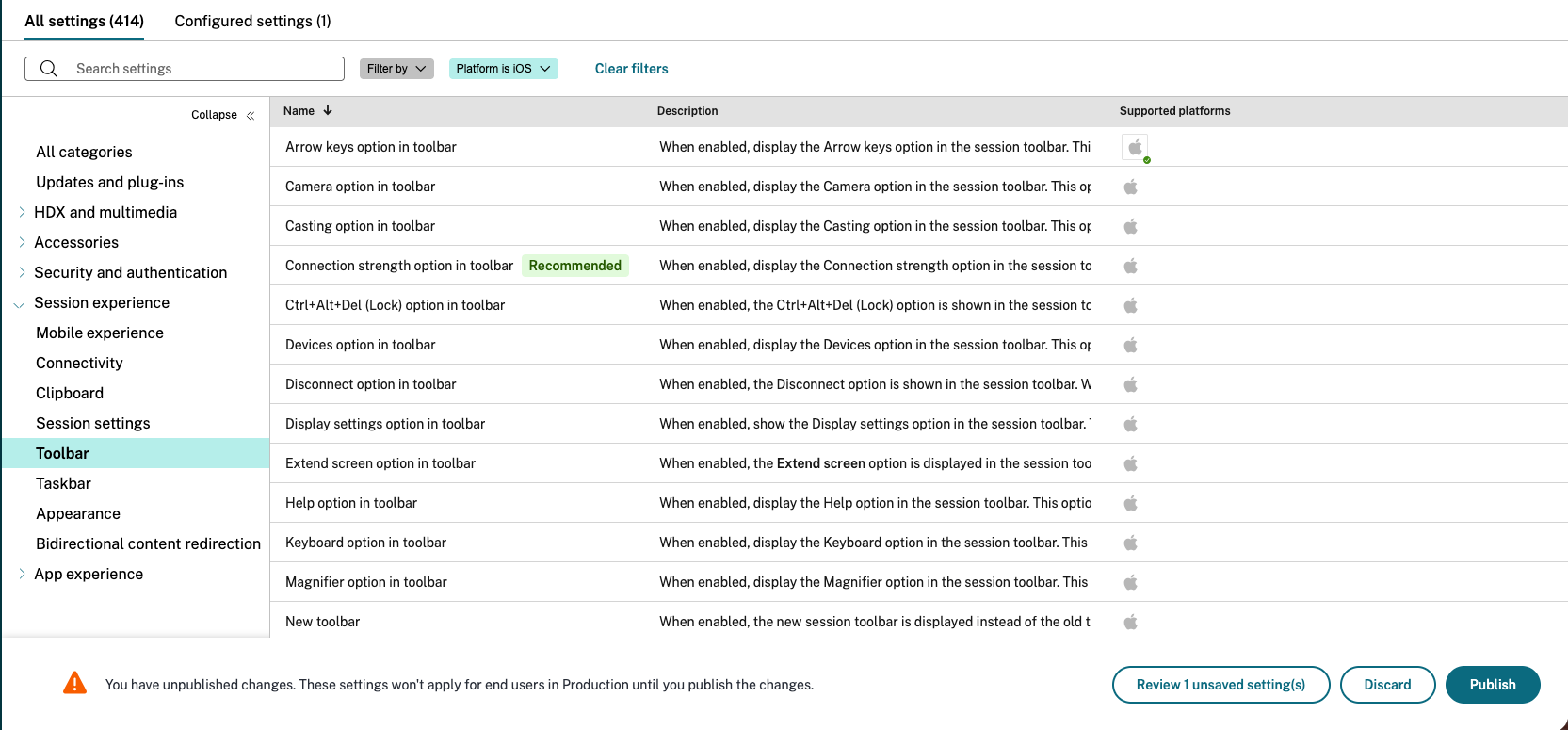Image resolution: width=1568 pixels, height=730 pixels.
Task: Open the Filter by dropdown
Action: (396, 69)
